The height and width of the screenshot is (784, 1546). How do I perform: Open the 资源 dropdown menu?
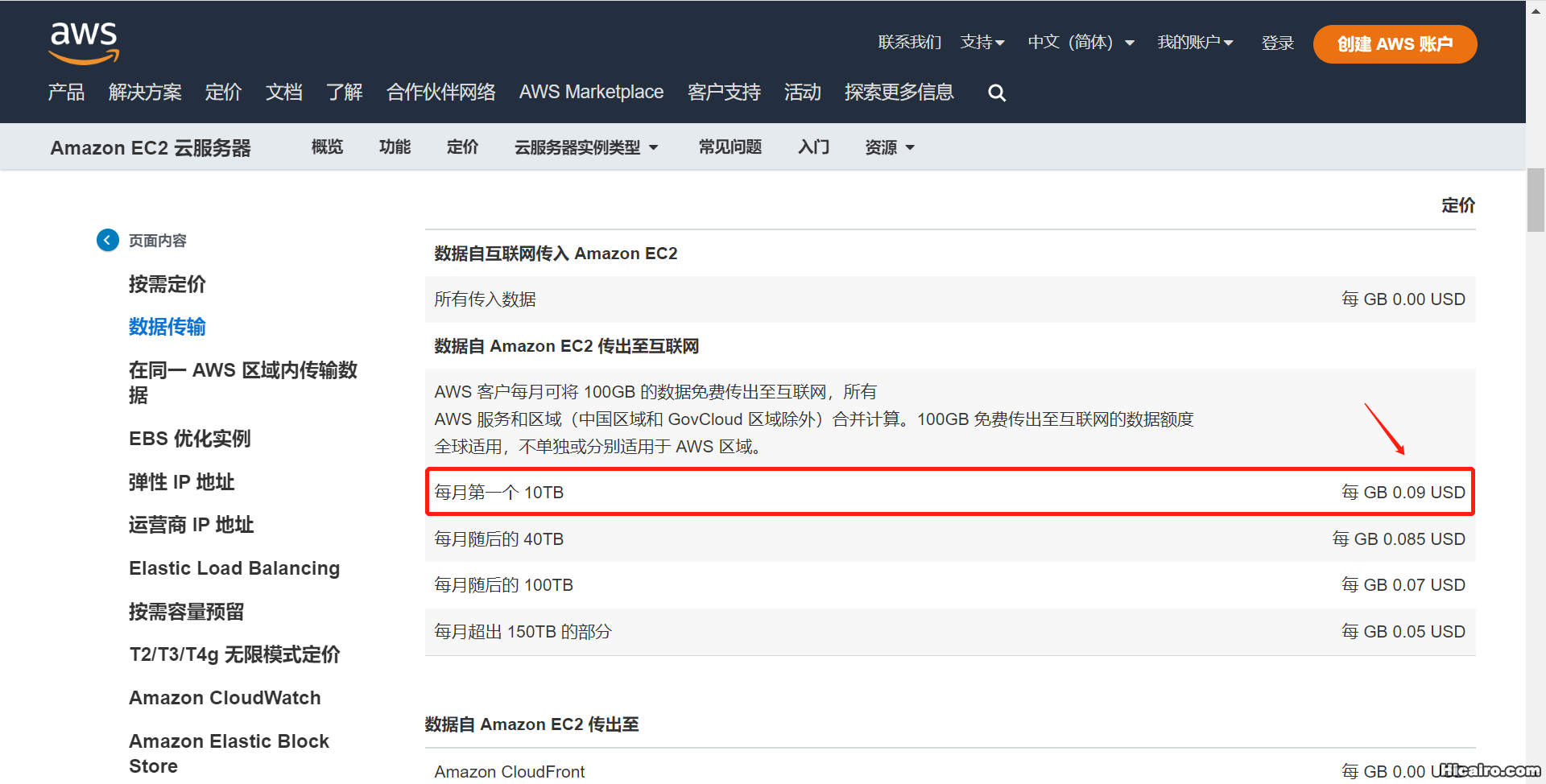[x=889, y=147]
